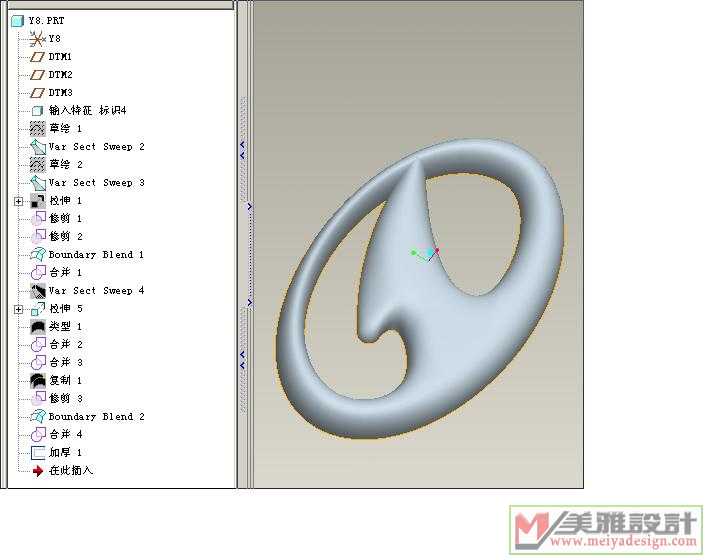The image size is (708, 560).
Task: Collapse panel using upper double-arrow handle
Action: 242,150
